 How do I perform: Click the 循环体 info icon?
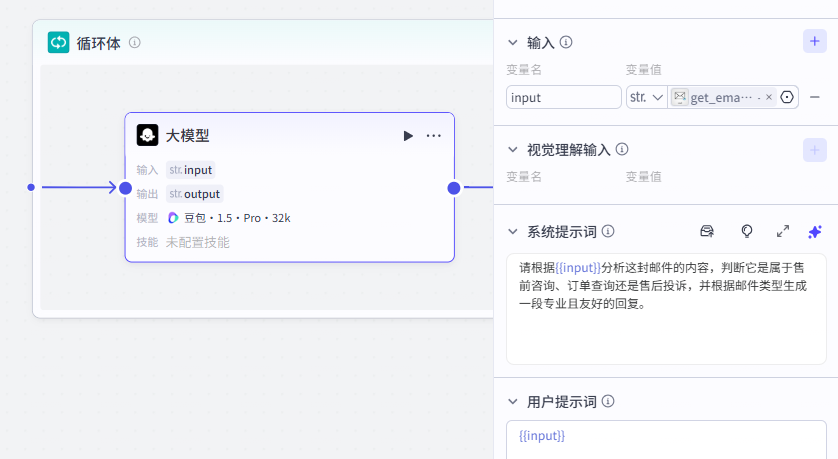pyautogui.click(x=135, y=43)
